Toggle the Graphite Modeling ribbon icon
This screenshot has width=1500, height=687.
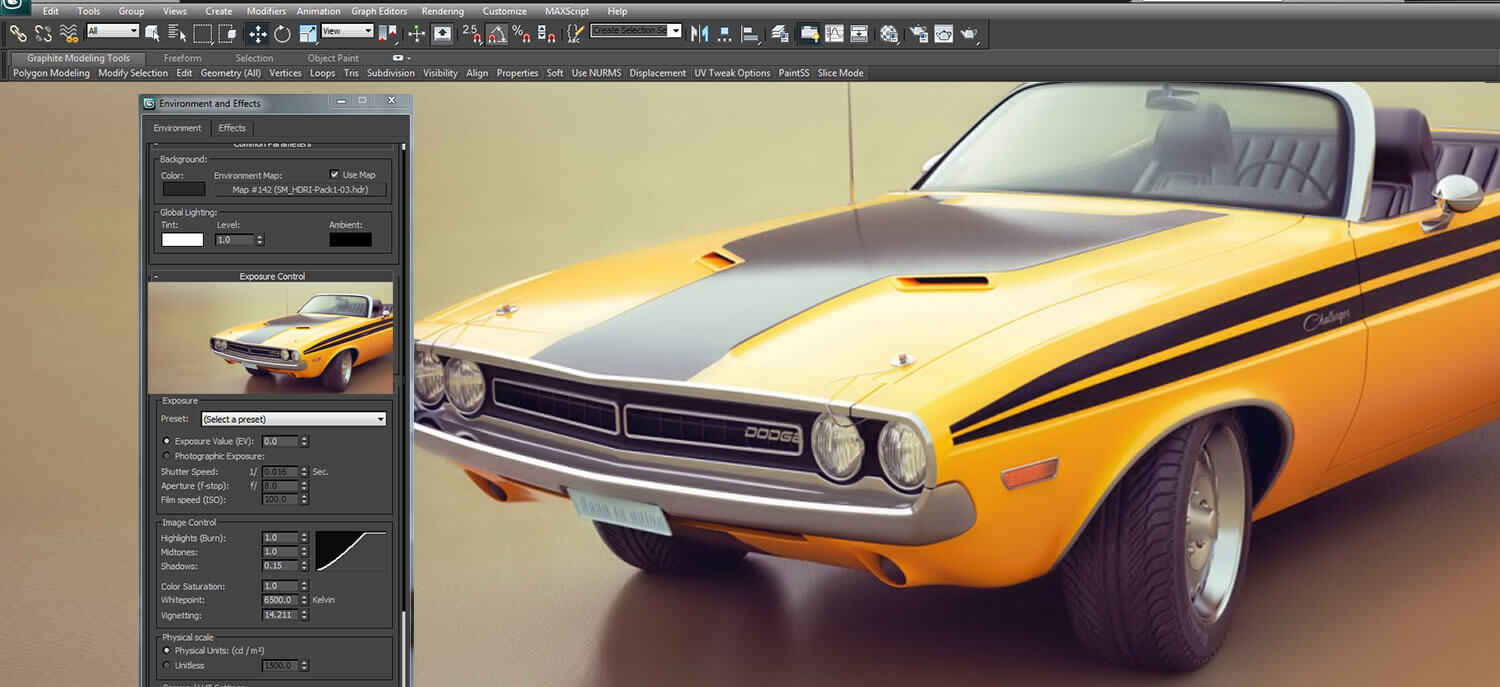tap(809, 33)
